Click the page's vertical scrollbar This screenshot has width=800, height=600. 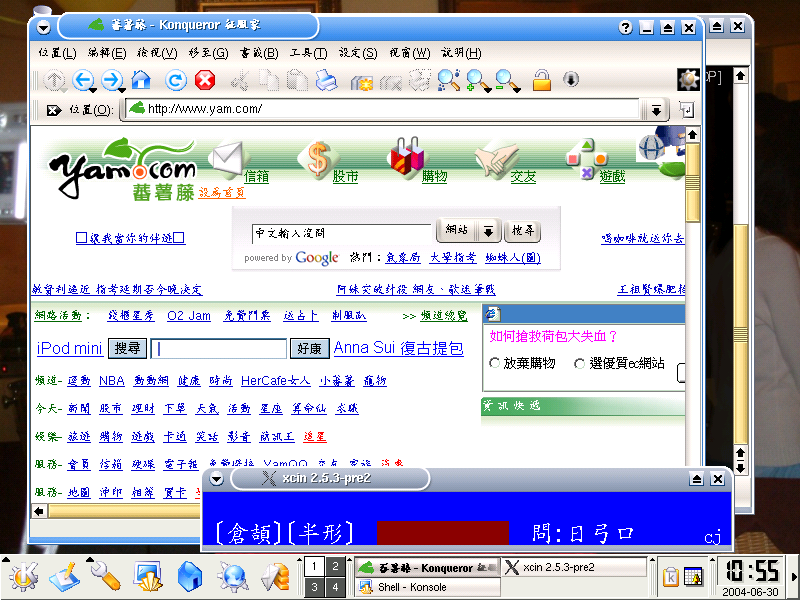pyautogui.click(x=692, y=300)
